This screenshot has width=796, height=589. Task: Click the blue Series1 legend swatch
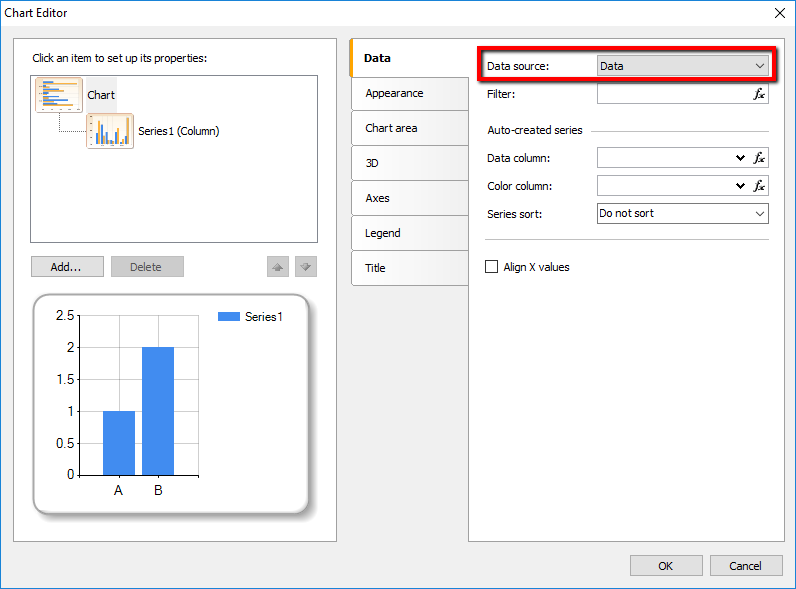(x=228, y=317)
